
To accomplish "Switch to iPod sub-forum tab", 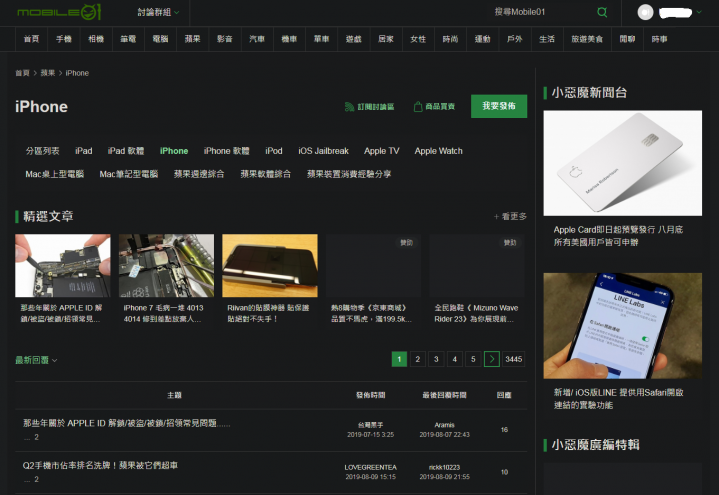I will pos(274,151).
